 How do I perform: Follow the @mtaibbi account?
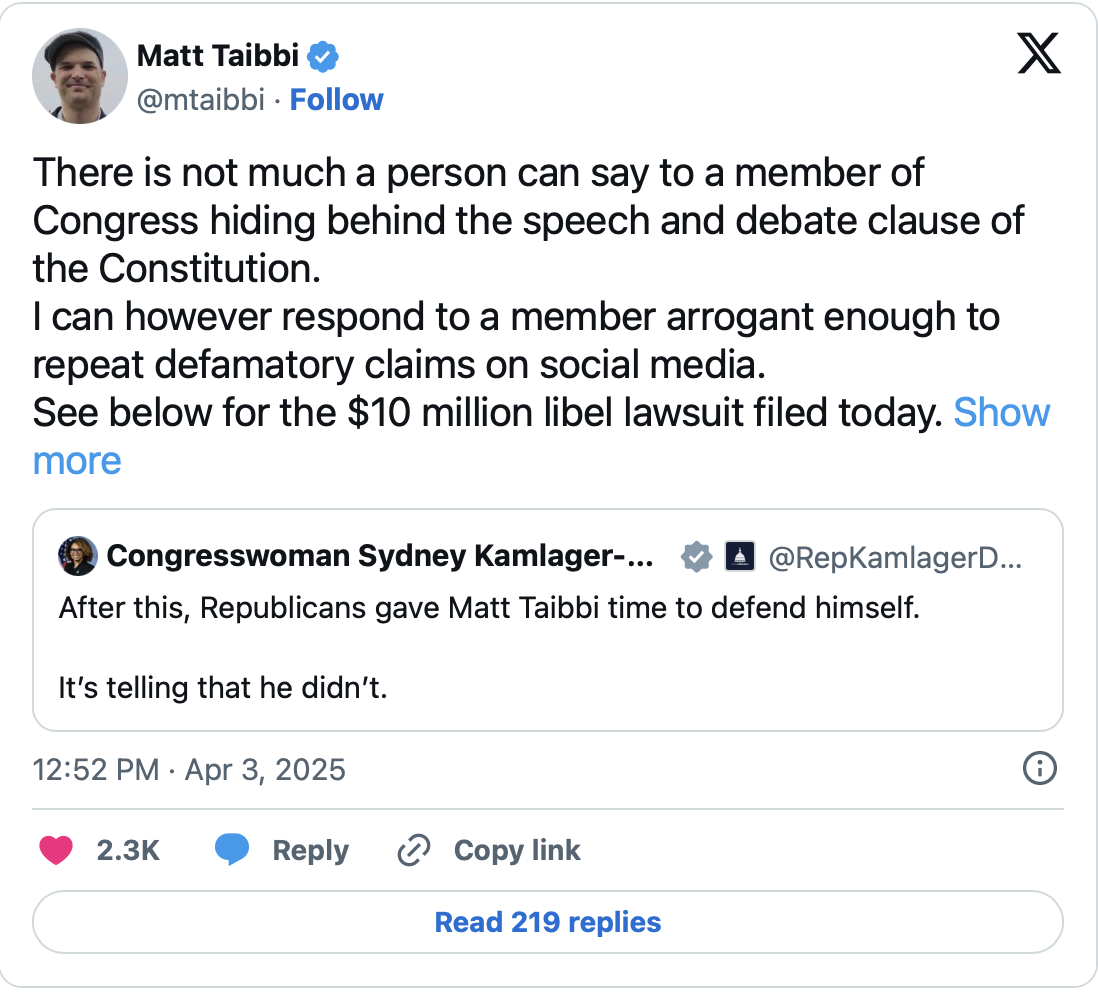[x=337, y=99]
